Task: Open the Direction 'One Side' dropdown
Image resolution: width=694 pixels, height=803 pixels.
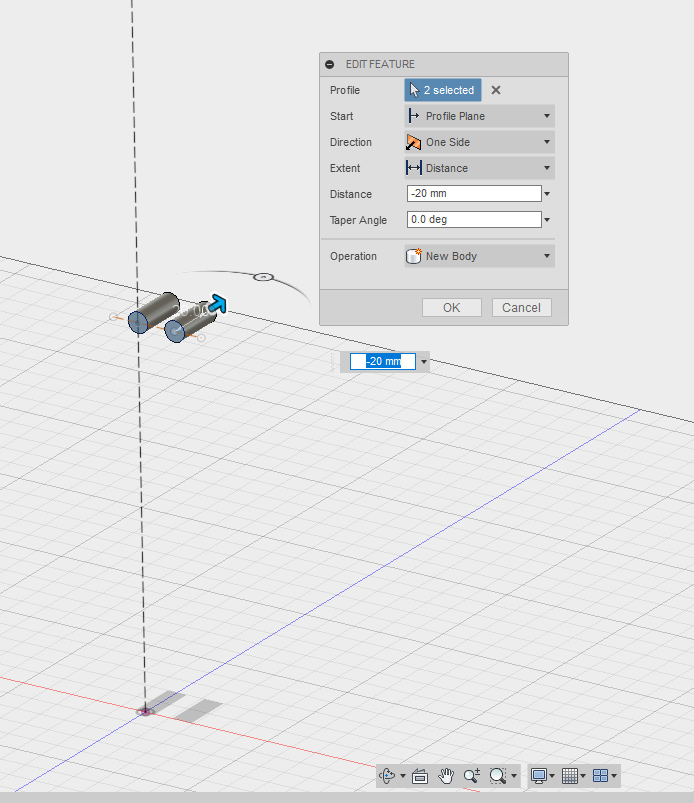Action: pos(479,142)
